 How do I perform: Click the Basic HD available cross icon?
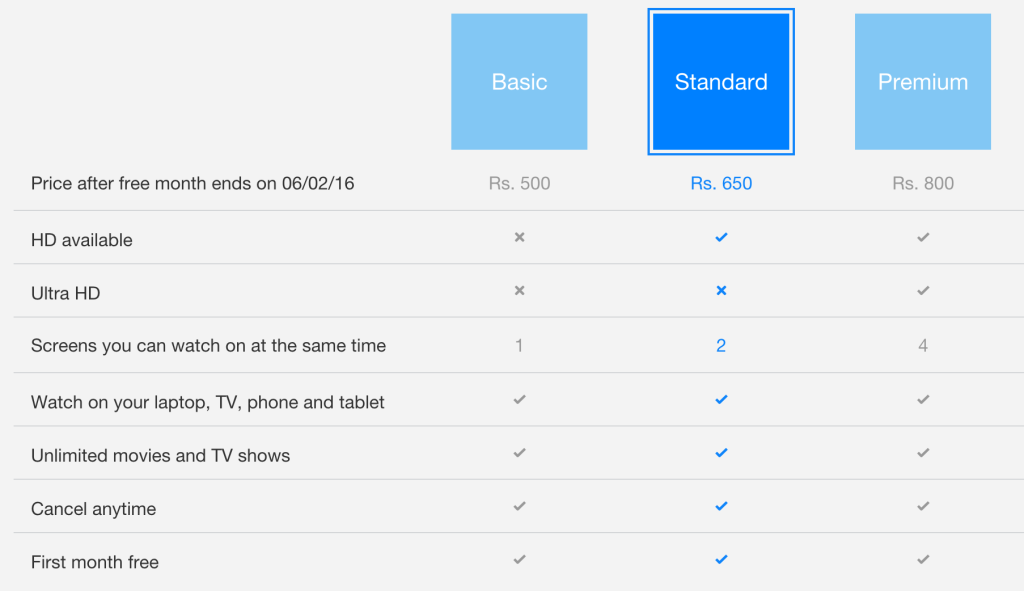[x=519, y=237]
